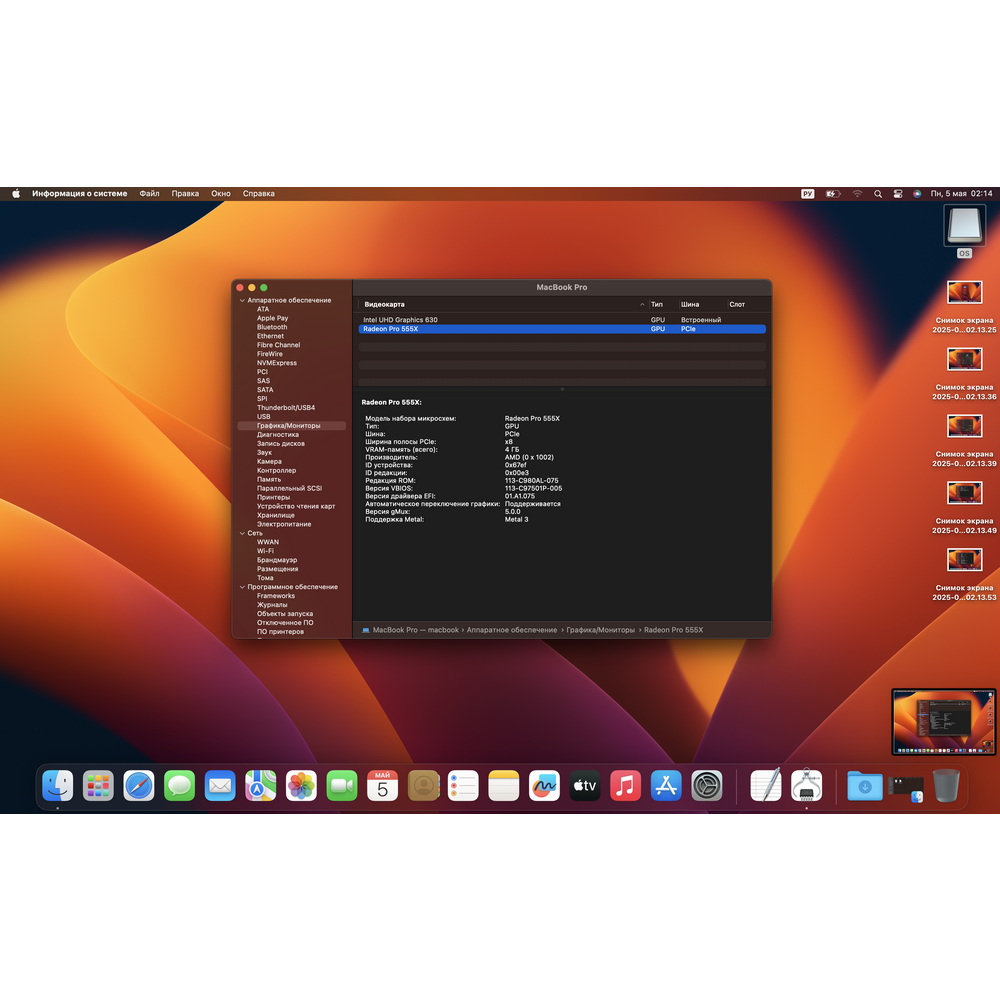This screenshot has height=1000, width=1000.
Task: Select NVMExpress in sidebar
Action: [277, 363]
